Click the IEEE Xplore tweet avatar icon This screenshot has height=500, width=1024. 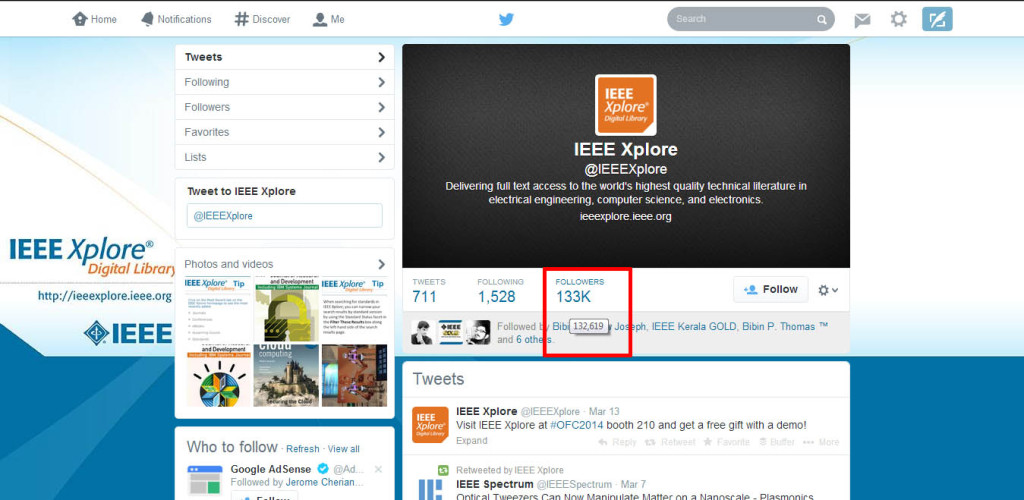tap(430, 424)
